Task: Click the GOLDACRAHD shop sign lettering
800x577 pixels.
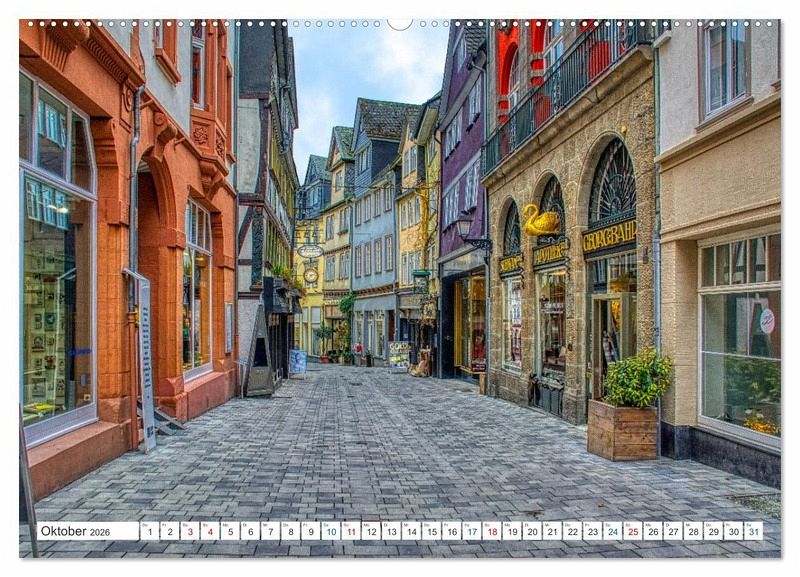Action: pyautogui.click(x=609, y=237)
